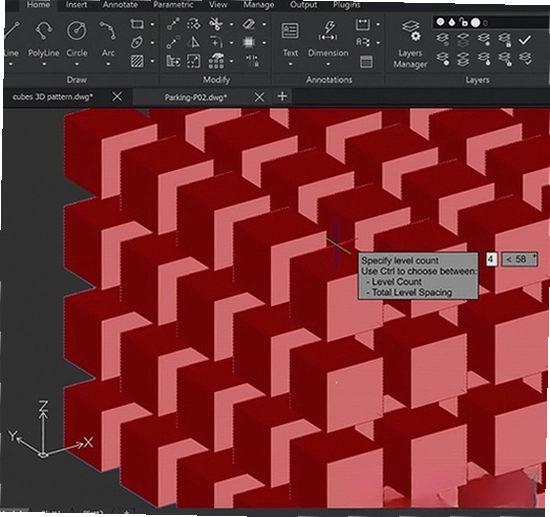This screenshot has height=517, width=550.
Task: Expand the Dimension dropdown arrow
Action: click(x=328, y=65)
